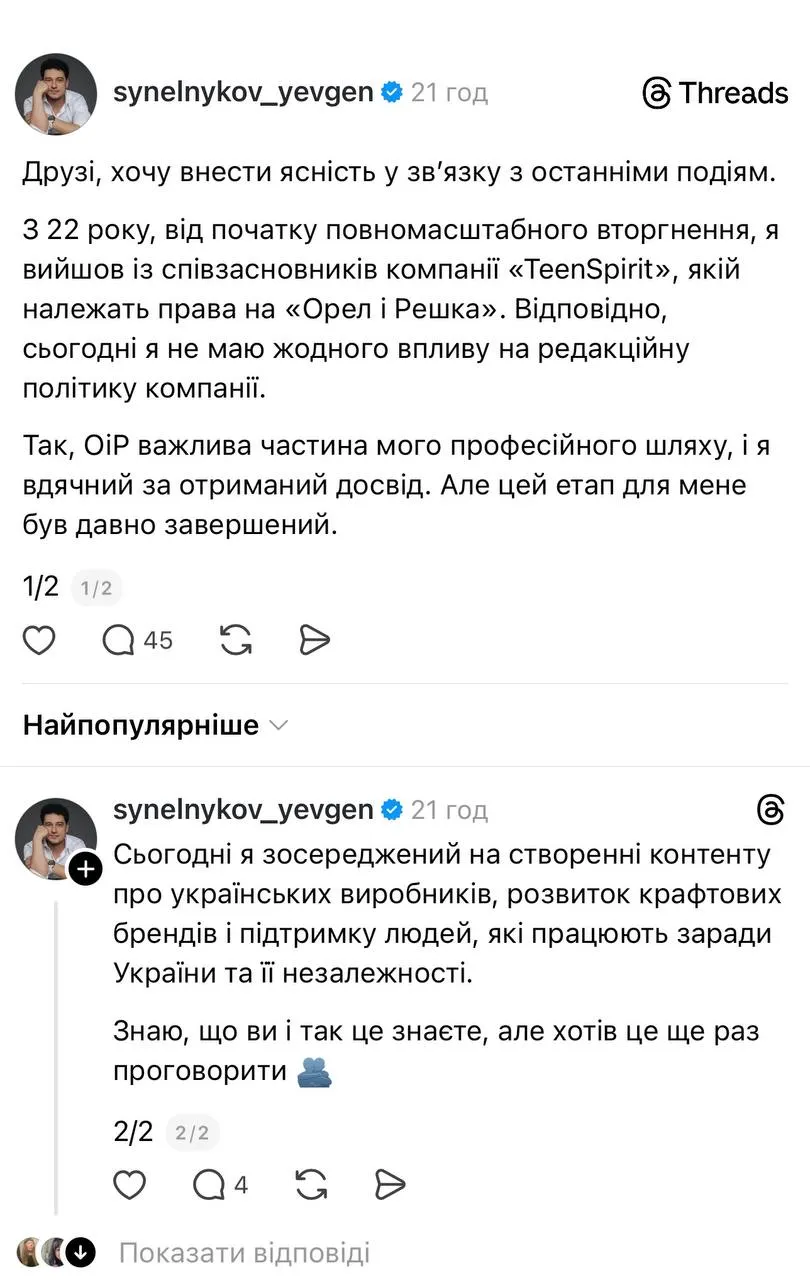Like the second post with the heart
810x1280 pixels.
tap(129, 1185)
